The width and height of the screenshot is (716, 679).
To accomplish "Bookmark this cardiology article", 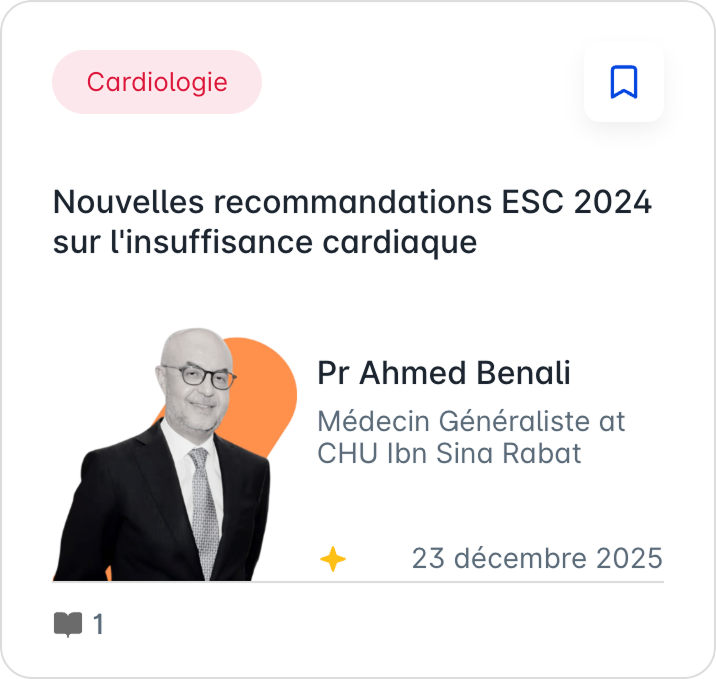I will (x=623, y=82).
